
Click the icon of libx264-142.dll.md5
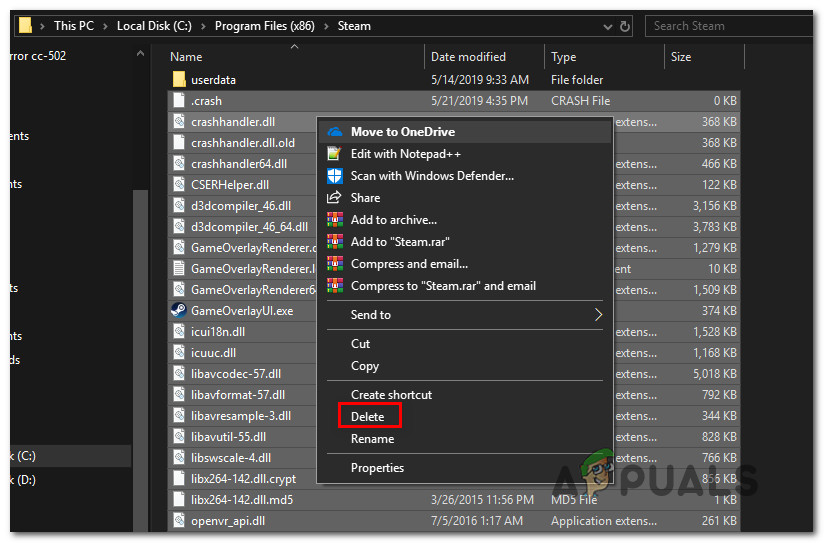pyautogui.click(x=179, y=499)
